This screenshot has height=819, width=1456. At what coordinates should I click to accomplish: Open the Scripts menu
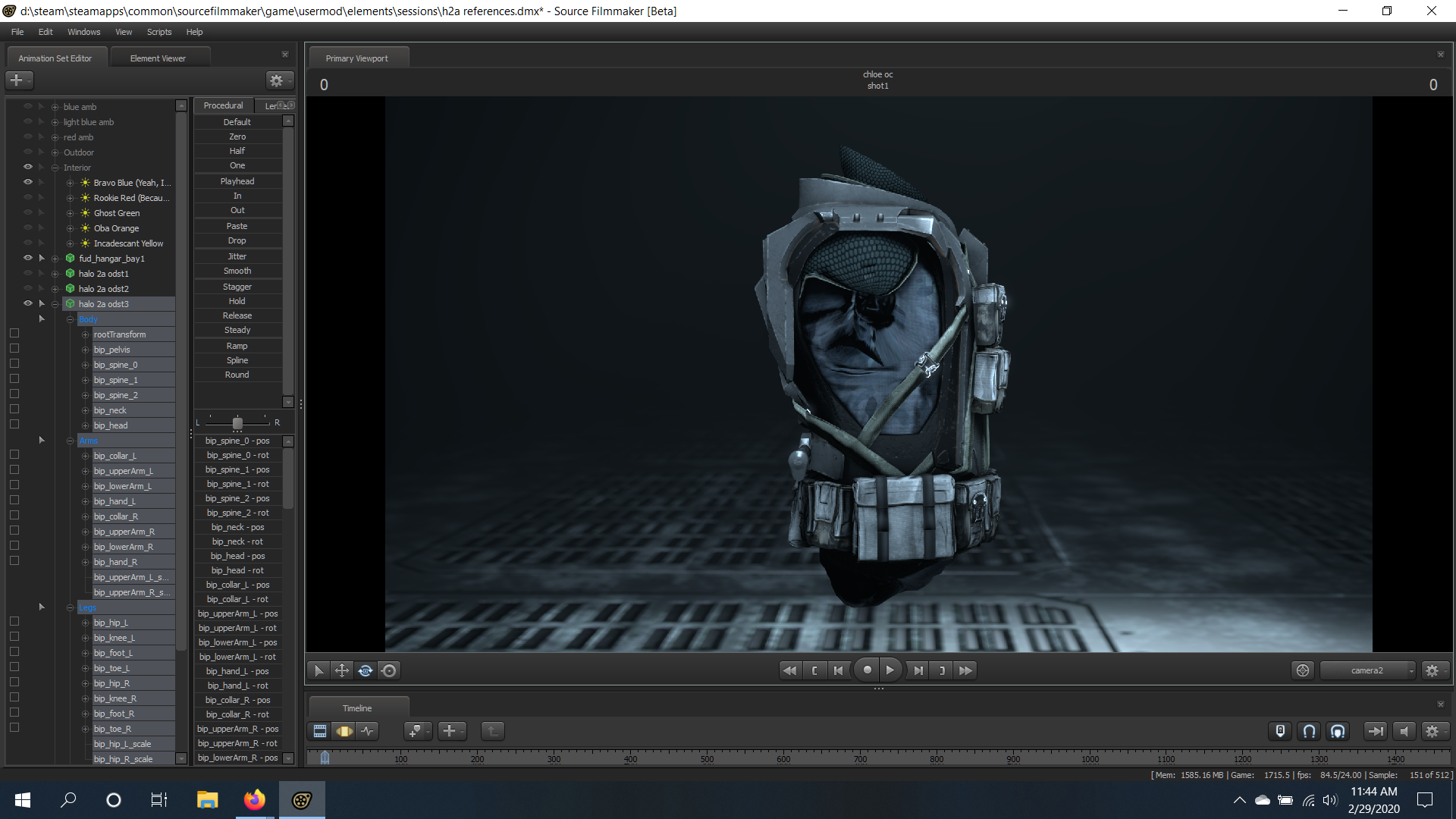[159, 32]
